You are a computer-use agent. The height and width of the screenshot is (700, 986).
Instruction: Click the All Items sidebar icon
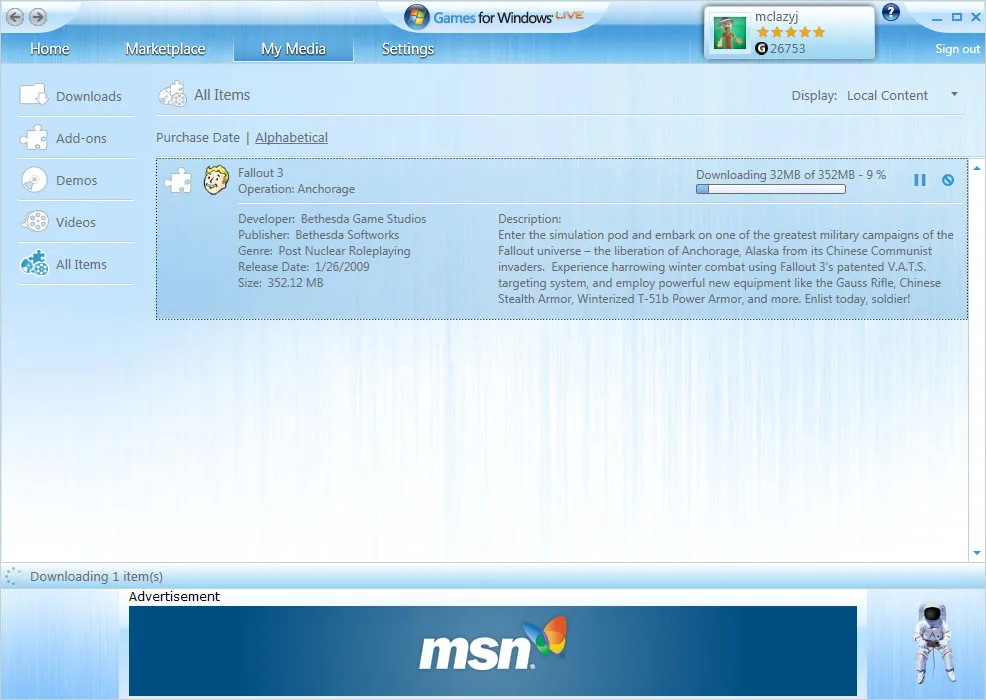tap(34, 264)
